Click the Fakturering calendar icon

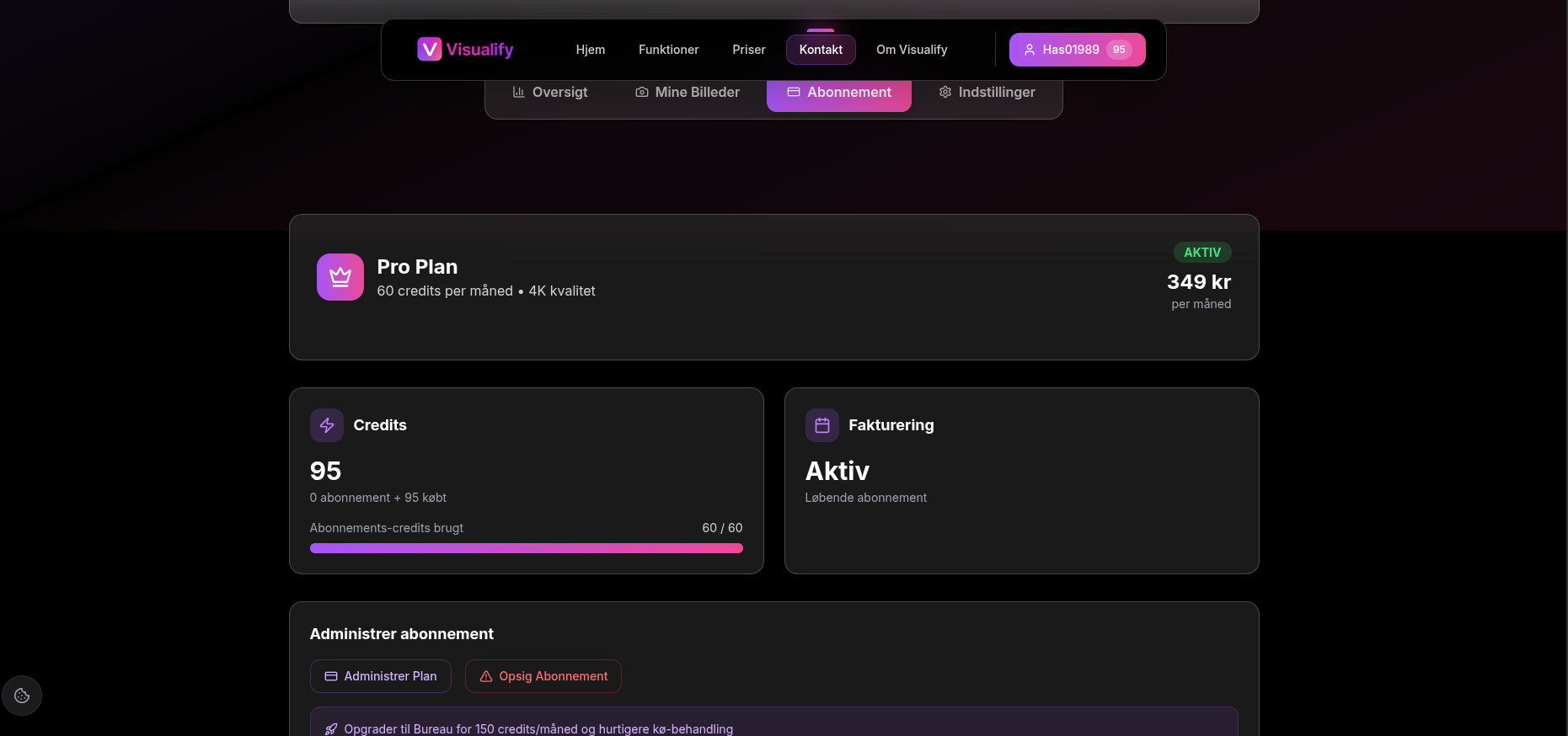coord(822,425)
